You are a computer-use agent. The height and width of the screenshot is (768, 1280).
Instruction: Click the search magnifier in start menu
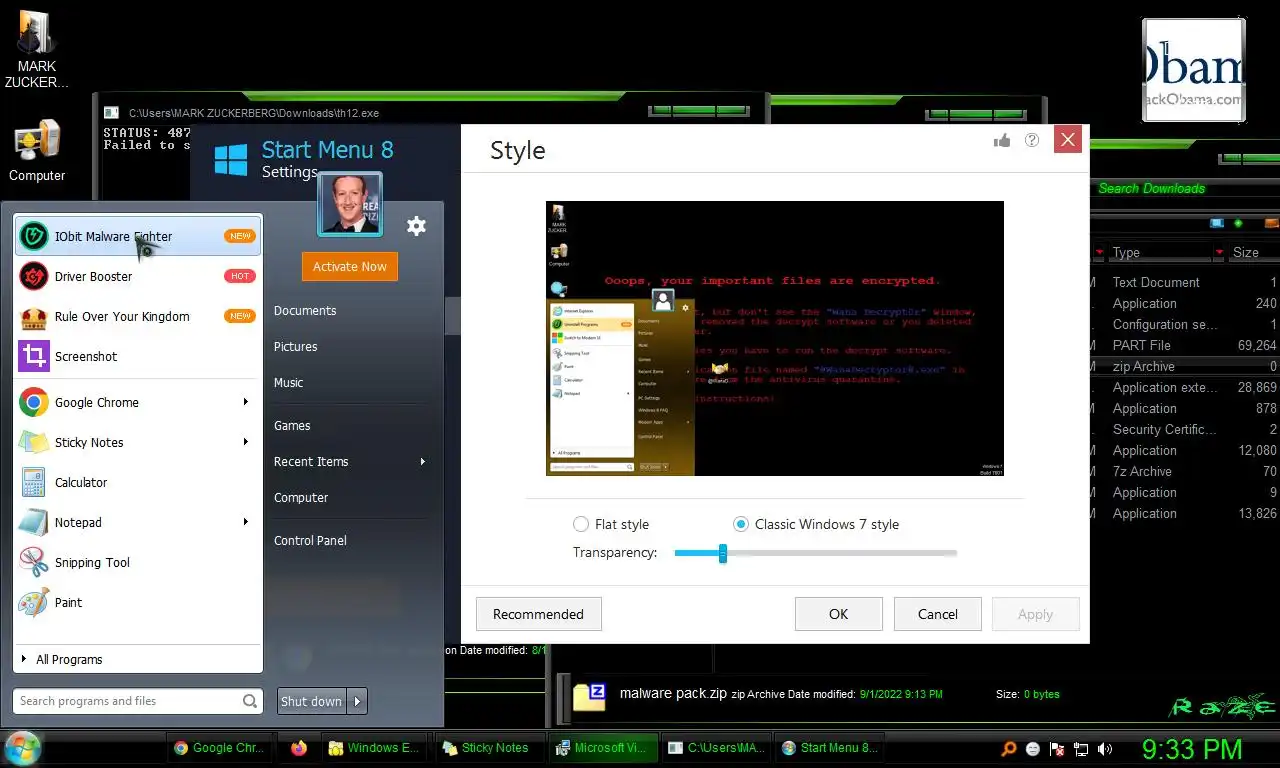click(250, 701)
